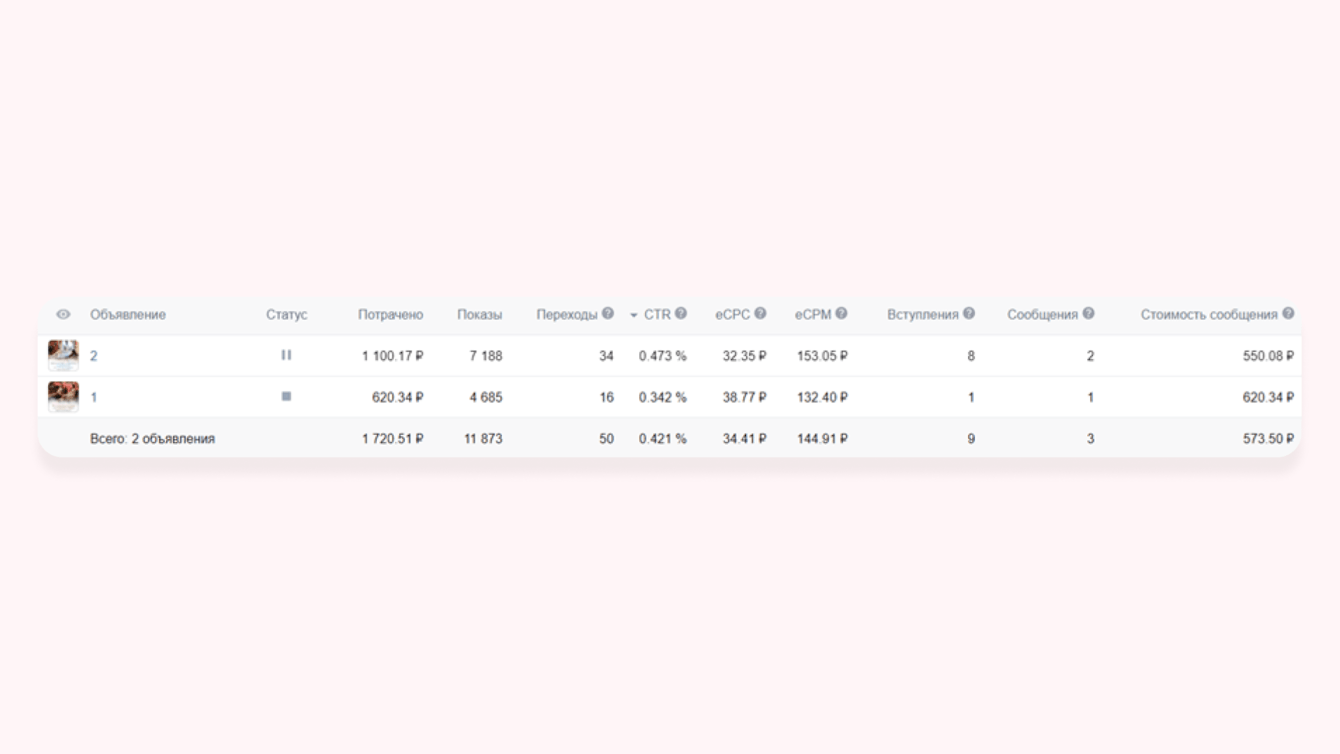The height and width of the screenshot is (754, 1340).
Task: Select the eCPM value 153.05 ₽
Action: tap(822, 356)
